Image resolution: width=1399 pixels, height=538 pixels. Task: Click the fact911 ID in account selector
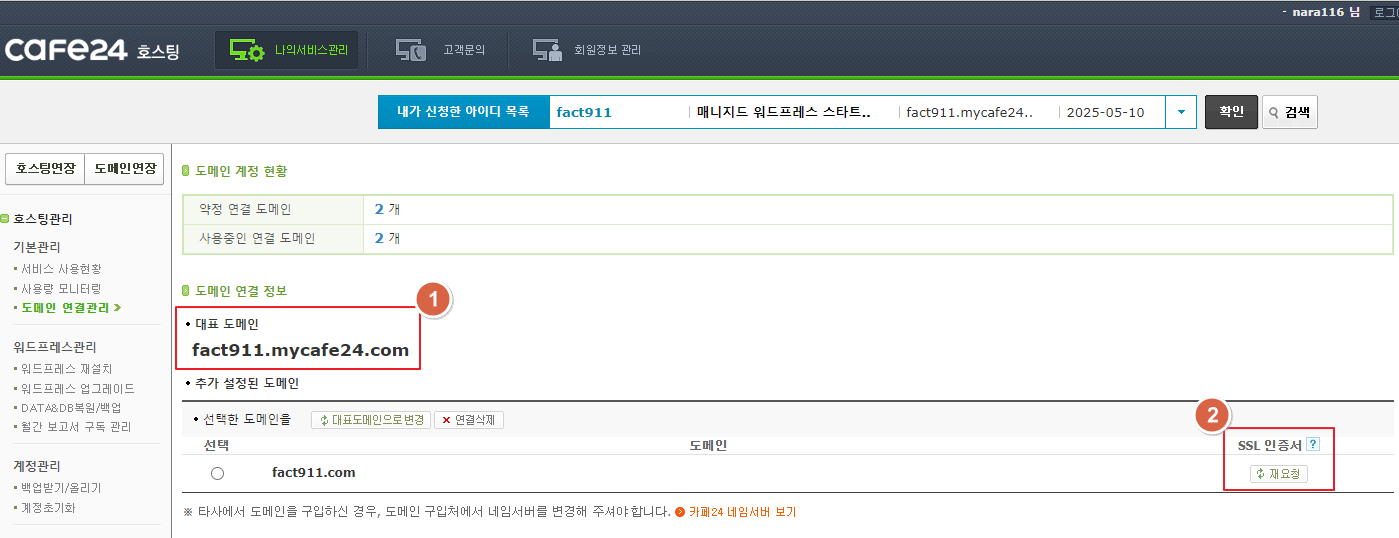584,112
